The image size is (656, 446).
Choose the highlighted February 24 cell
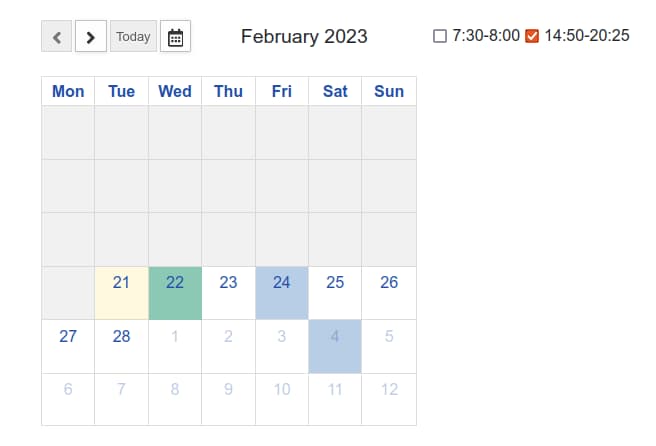pyautogui.click(x=282, y=292)
